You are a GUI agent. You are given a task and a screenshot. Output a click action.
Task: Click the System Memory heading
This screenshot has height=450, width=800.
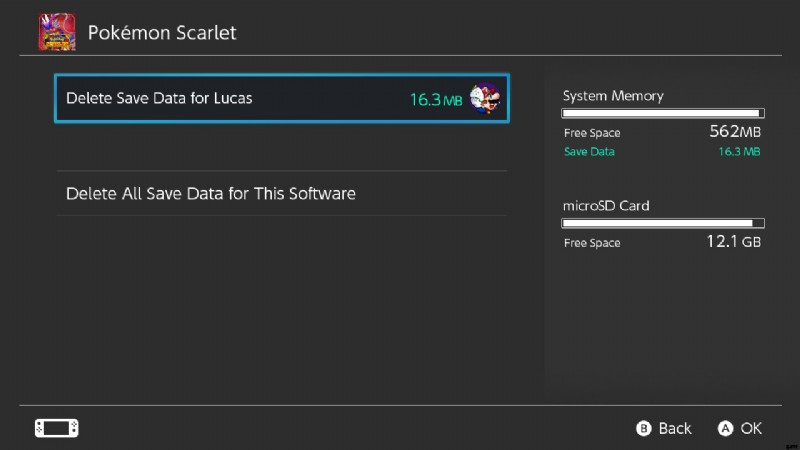click(613, 96)
